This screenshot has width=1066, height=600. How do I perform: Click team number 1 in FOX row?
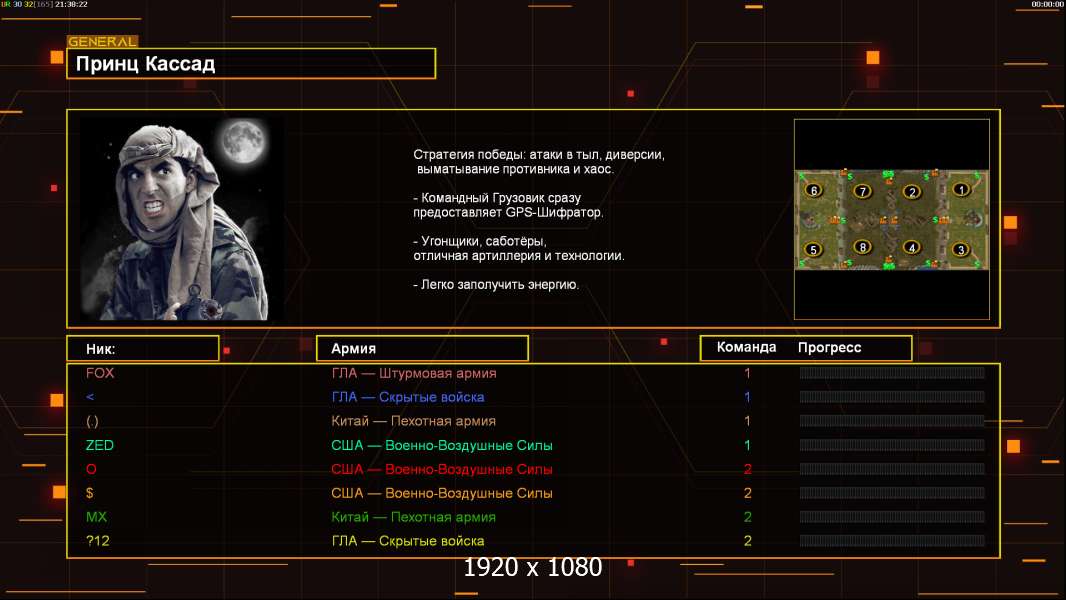[x=747, y=373]
